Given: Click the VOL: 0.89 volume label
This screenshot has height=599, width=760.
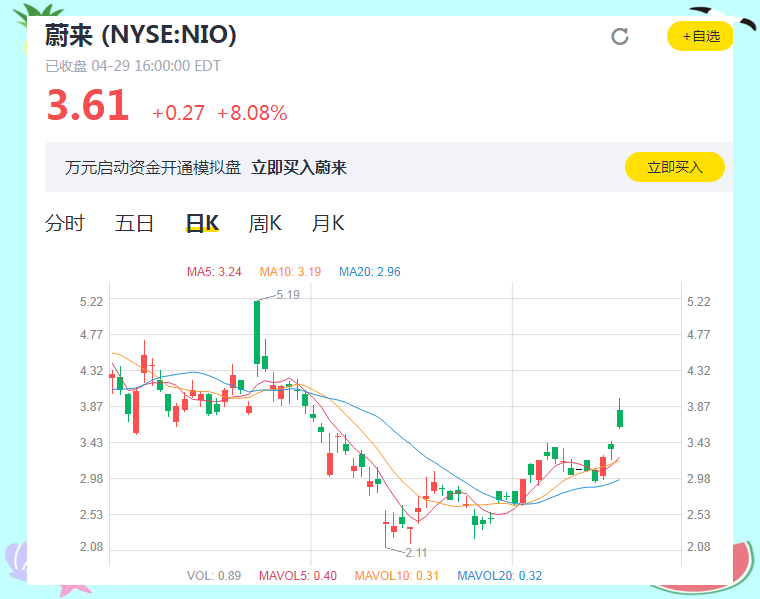Looking at the screenshot, I should coord(214,576).
